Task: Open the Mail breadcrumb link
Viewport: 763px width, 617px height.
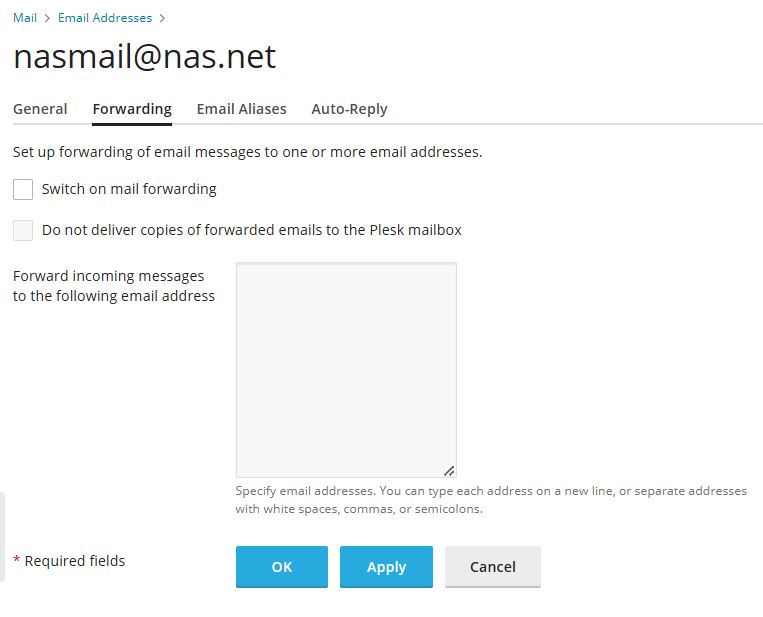Action: point(25,18)
